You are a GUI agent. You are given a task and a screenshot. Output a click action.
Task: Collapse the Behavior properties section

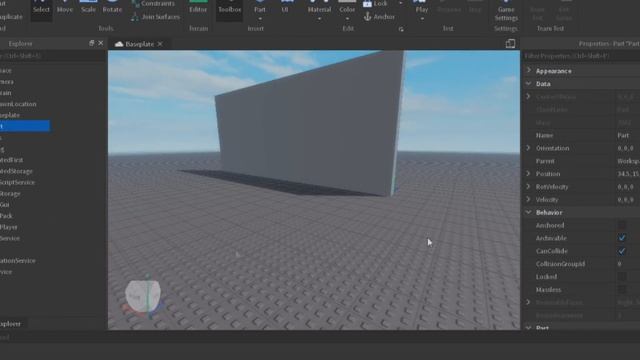click(x=529, y=212)
